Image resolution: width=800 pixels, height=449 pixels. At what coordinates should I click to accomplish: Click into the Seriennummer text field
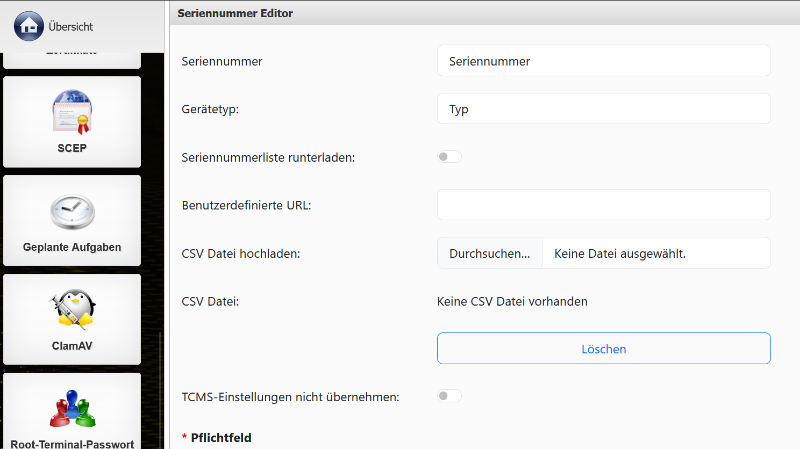point(603,60)
